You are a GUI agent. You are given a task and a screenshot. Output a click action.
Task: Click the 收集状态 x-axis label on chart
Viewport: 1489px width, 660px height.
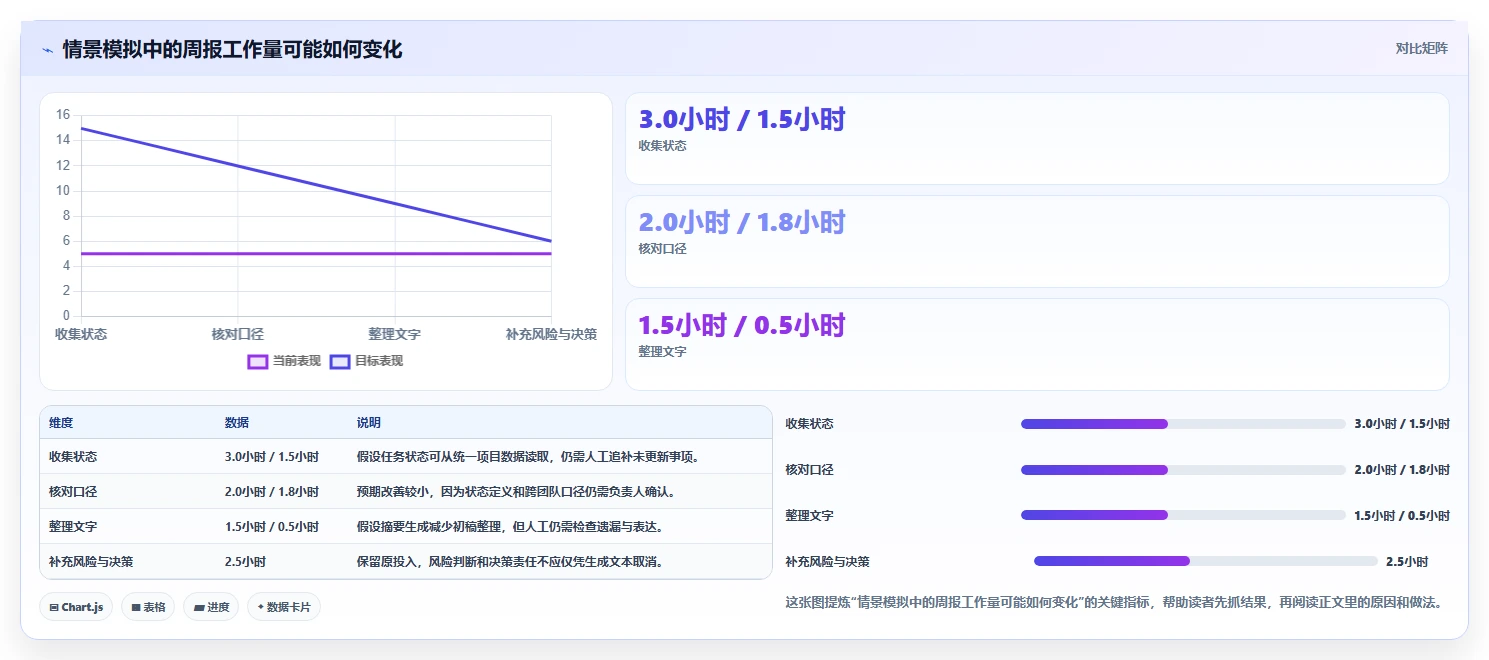tap(81, 334)
